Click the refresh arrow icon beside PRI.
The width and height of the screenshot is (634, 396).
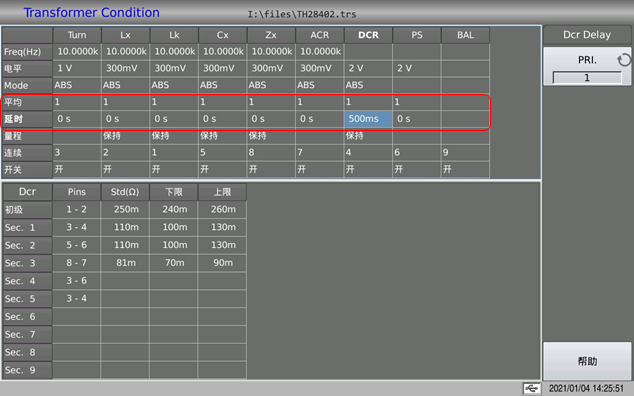[624, 60]
